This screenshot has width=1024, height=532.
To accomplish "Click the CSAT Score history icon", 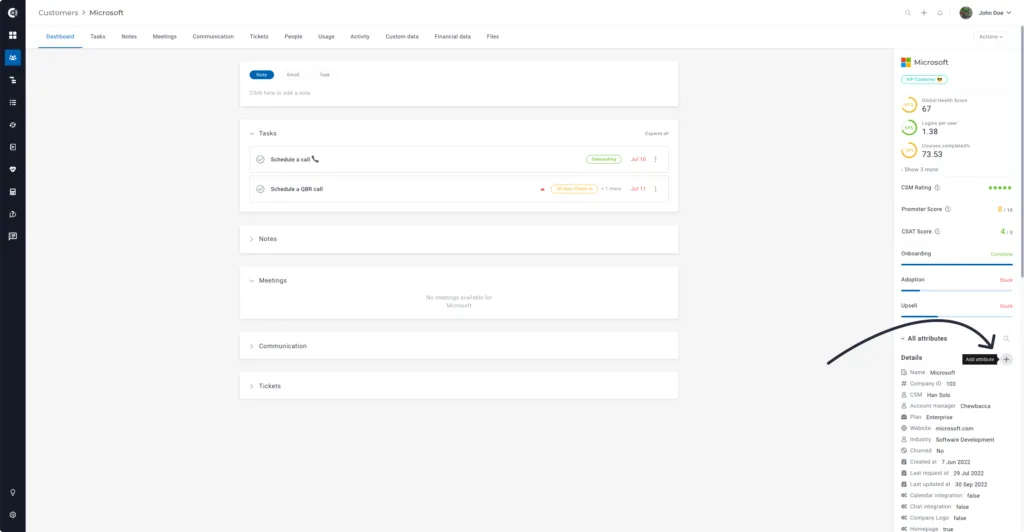I will [937, 231].
